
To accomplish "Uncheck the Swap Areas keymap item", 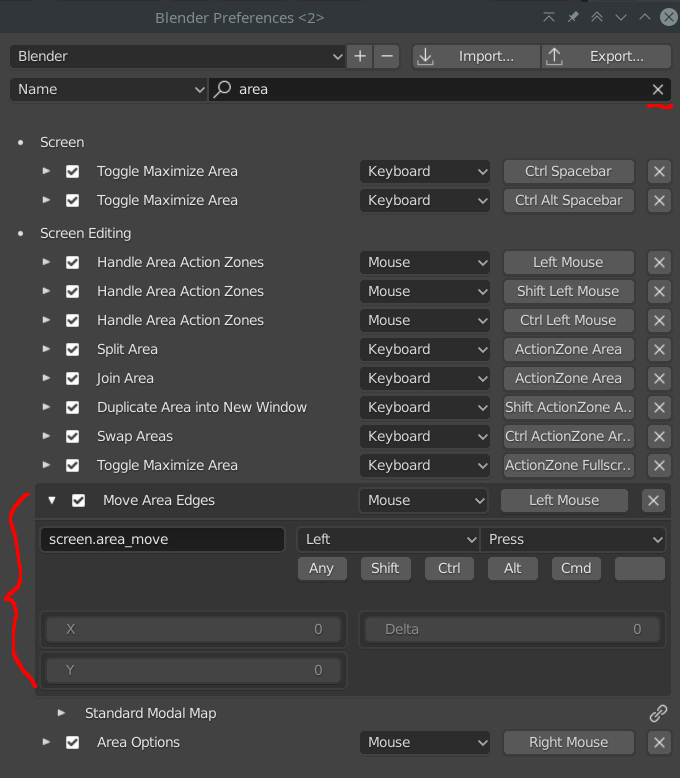I will pos(72,437).
